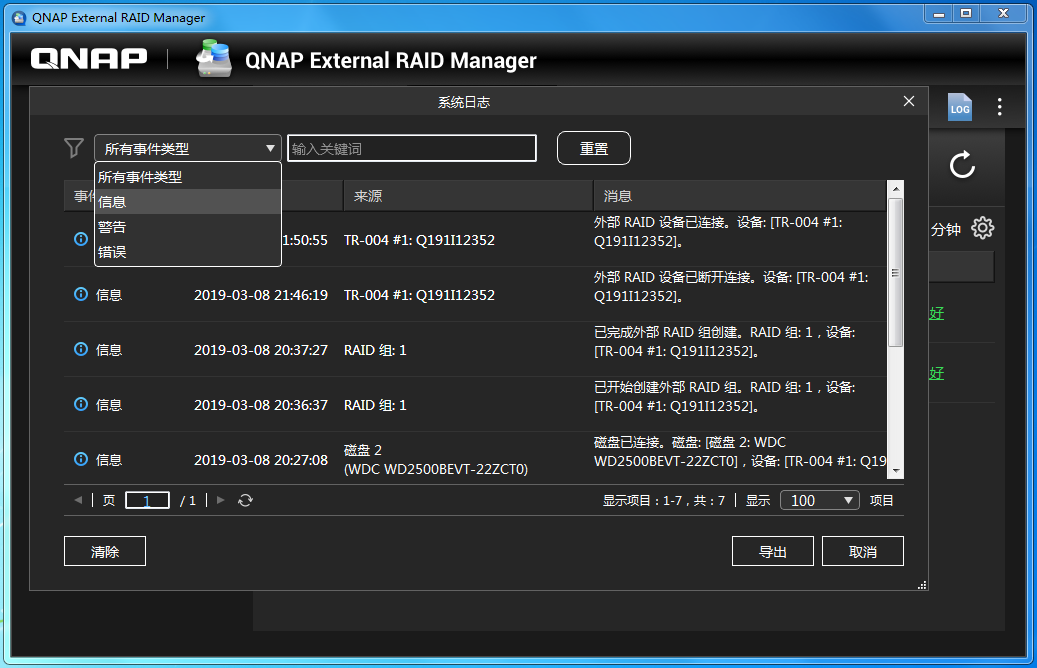This screenshot has height=668, width=1037.
Task: Click the 已完成外部 RAID 组创建 message
Action: [724, 341]
